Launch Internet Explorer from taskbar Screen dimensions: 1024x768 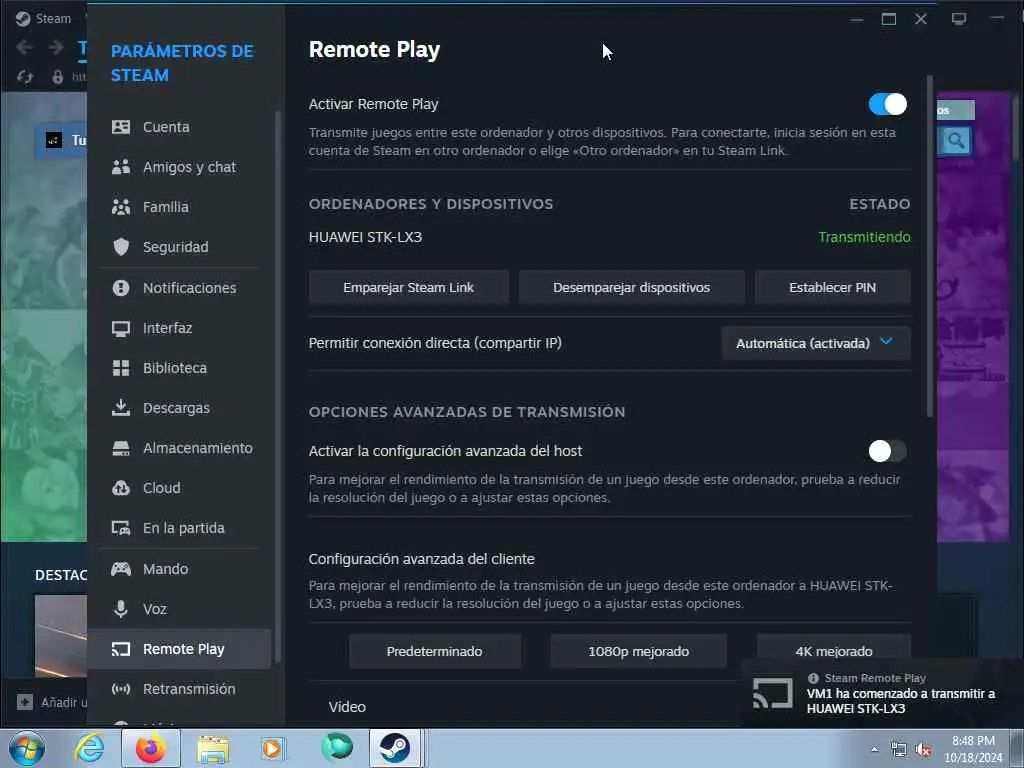pos(89,748)
